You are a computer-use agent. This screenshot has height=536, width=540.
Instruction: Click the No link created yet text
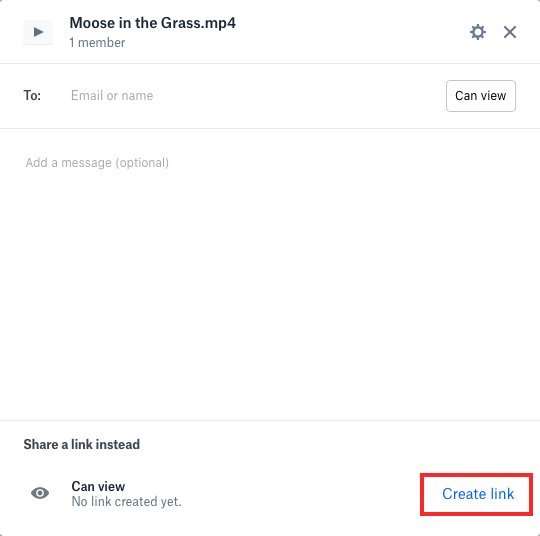point(126,502)
